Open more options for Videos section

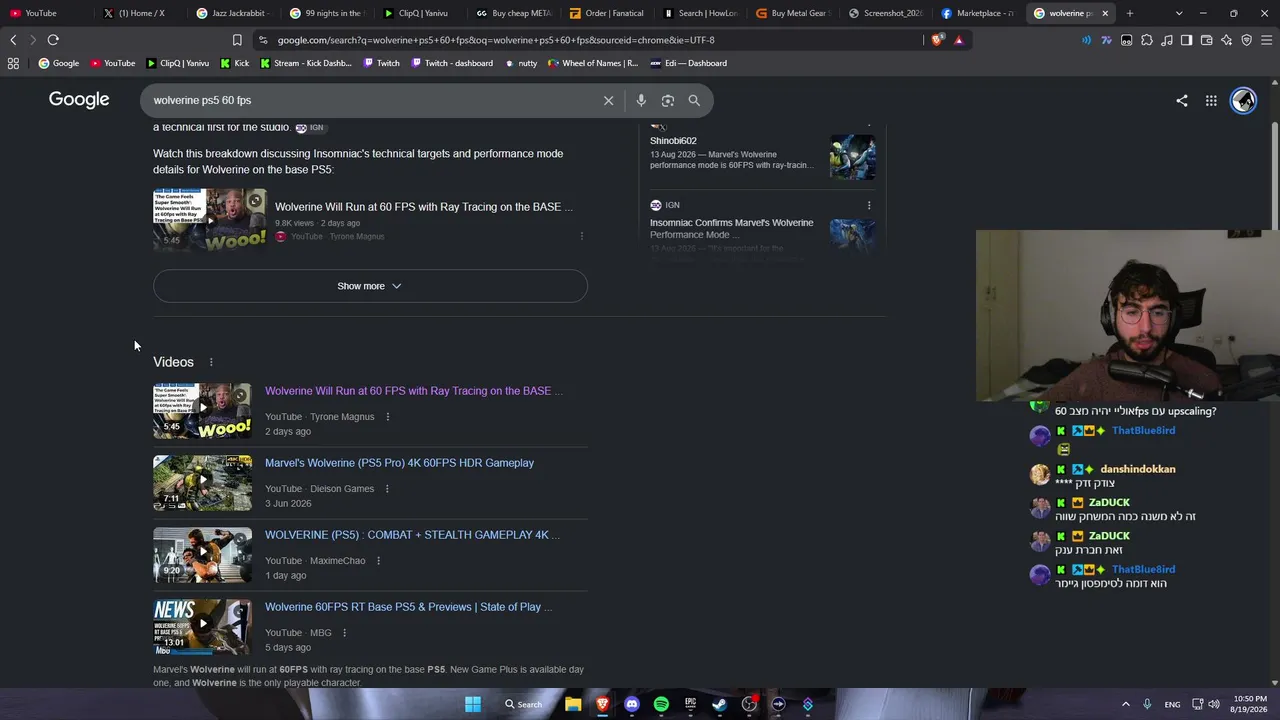point(211,362)
